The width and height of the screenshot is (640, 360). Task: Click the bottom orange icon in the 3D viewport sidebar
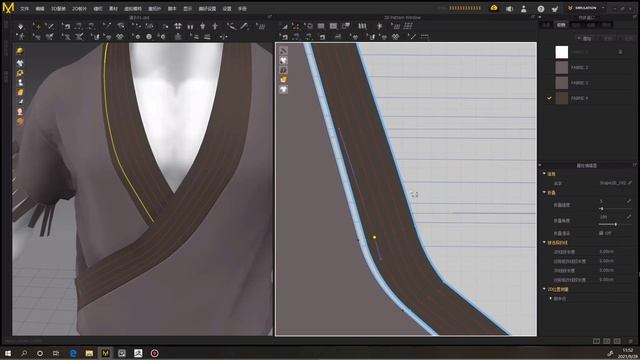tap(20, 122)
